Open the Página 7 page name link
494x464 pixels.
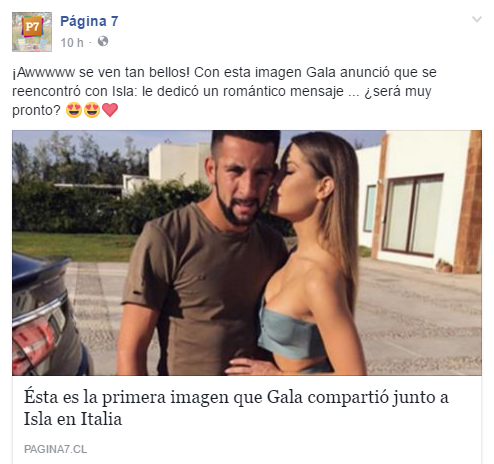pyautogui.click(x=89, y=21)
